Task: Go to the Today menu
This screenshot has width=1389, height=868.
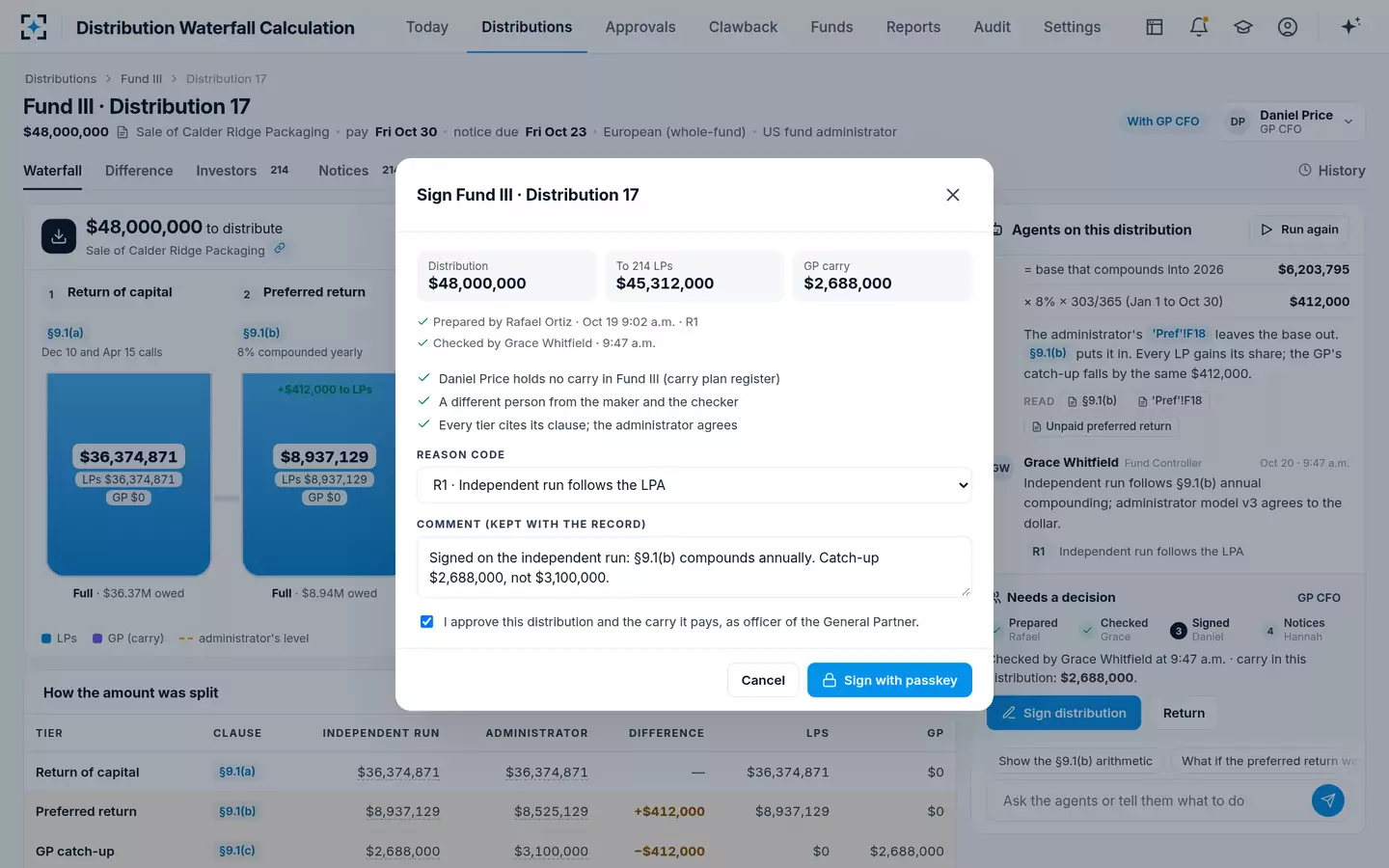Action: pos(427,27)
